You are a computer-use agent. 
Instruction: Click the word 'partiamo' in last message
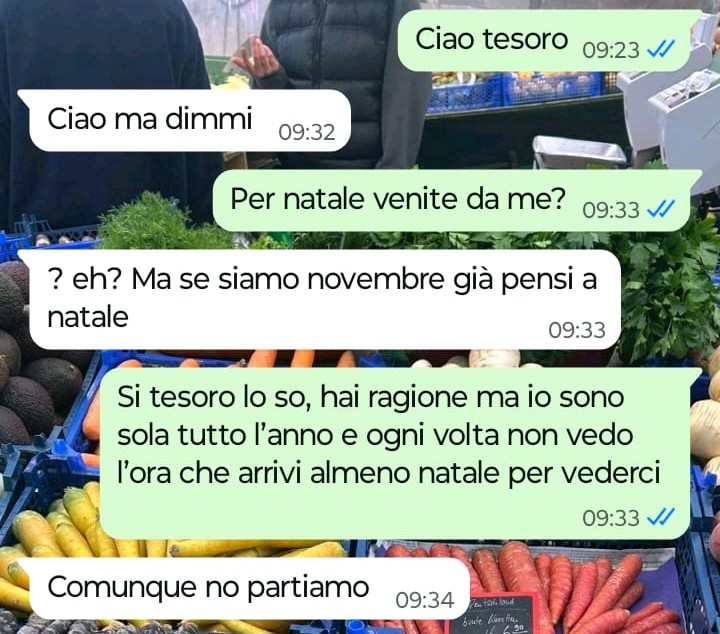(308, 589)
